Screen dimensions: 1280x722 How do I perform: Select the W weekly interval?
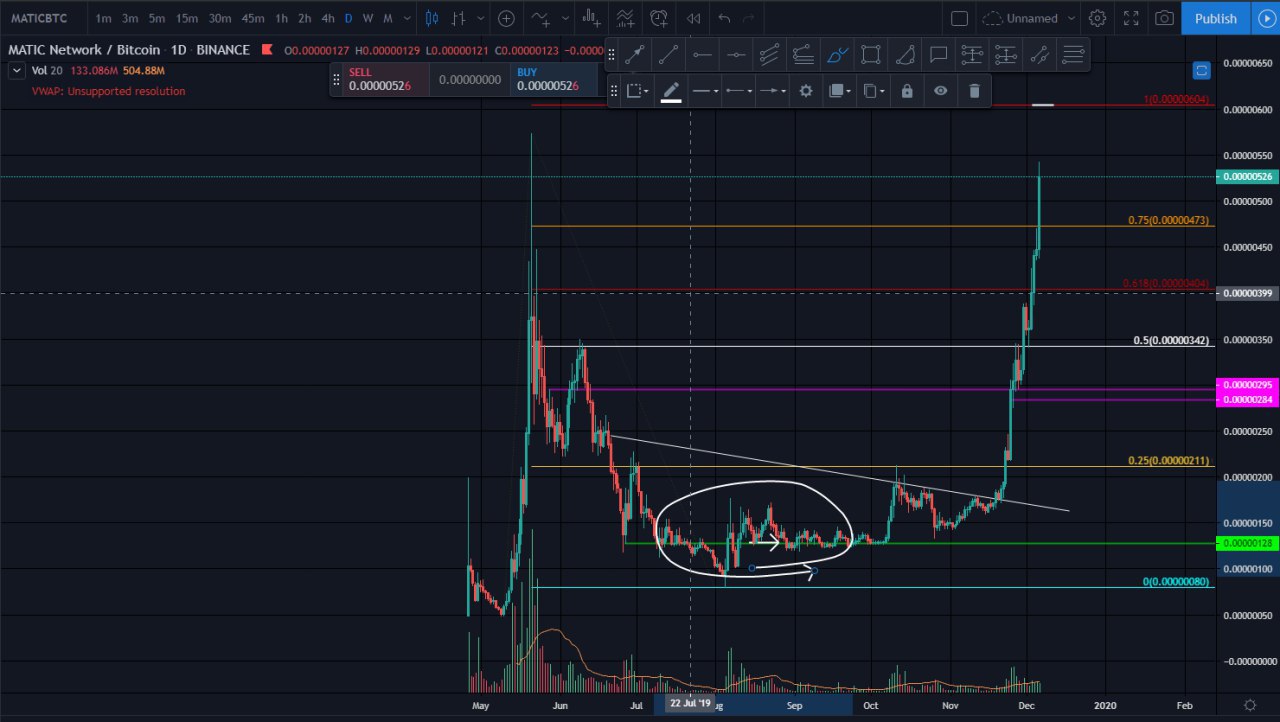click(368, 18)
